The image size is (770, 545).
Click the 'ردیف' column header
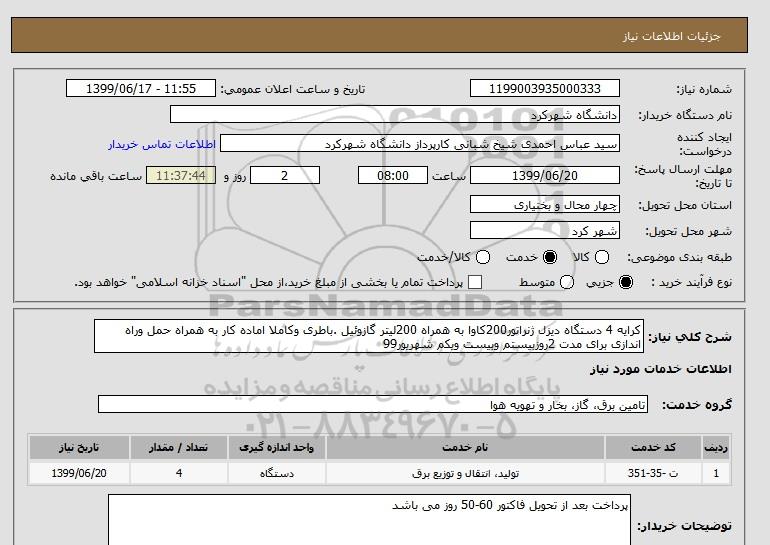tap(716, 448)
